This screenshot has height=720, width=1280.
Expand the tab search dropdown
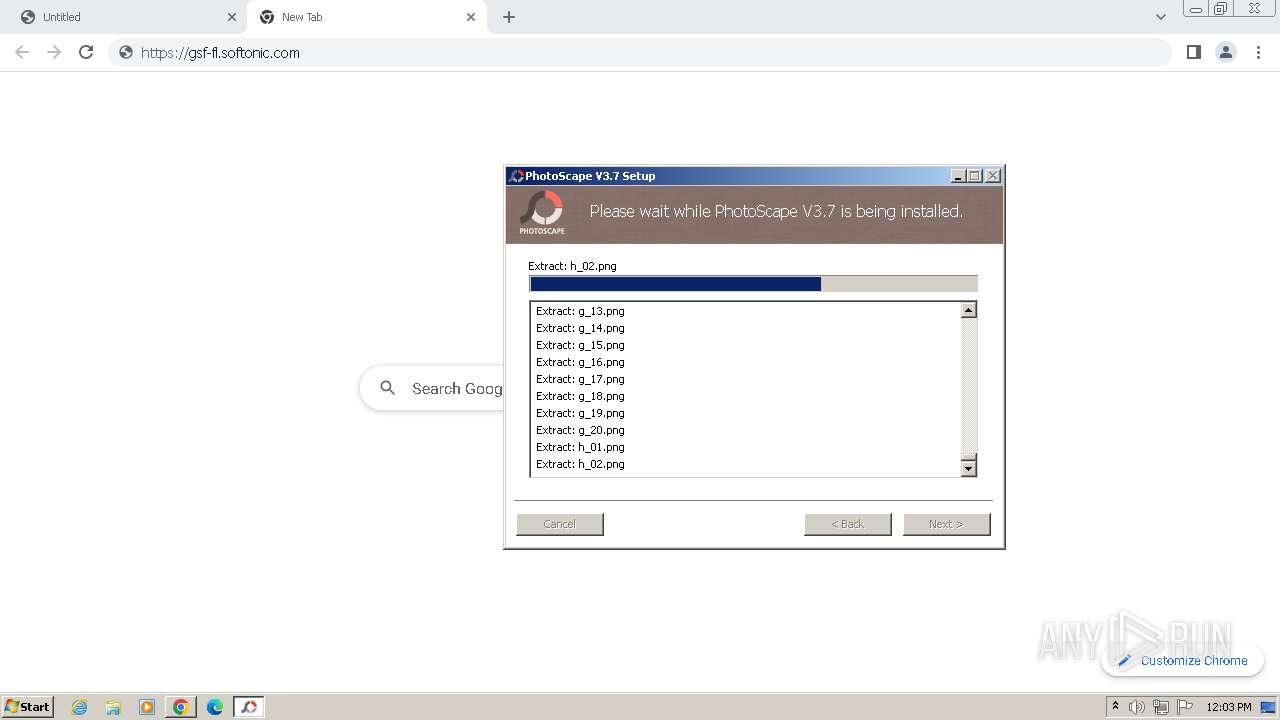[x=1160, y=17]
